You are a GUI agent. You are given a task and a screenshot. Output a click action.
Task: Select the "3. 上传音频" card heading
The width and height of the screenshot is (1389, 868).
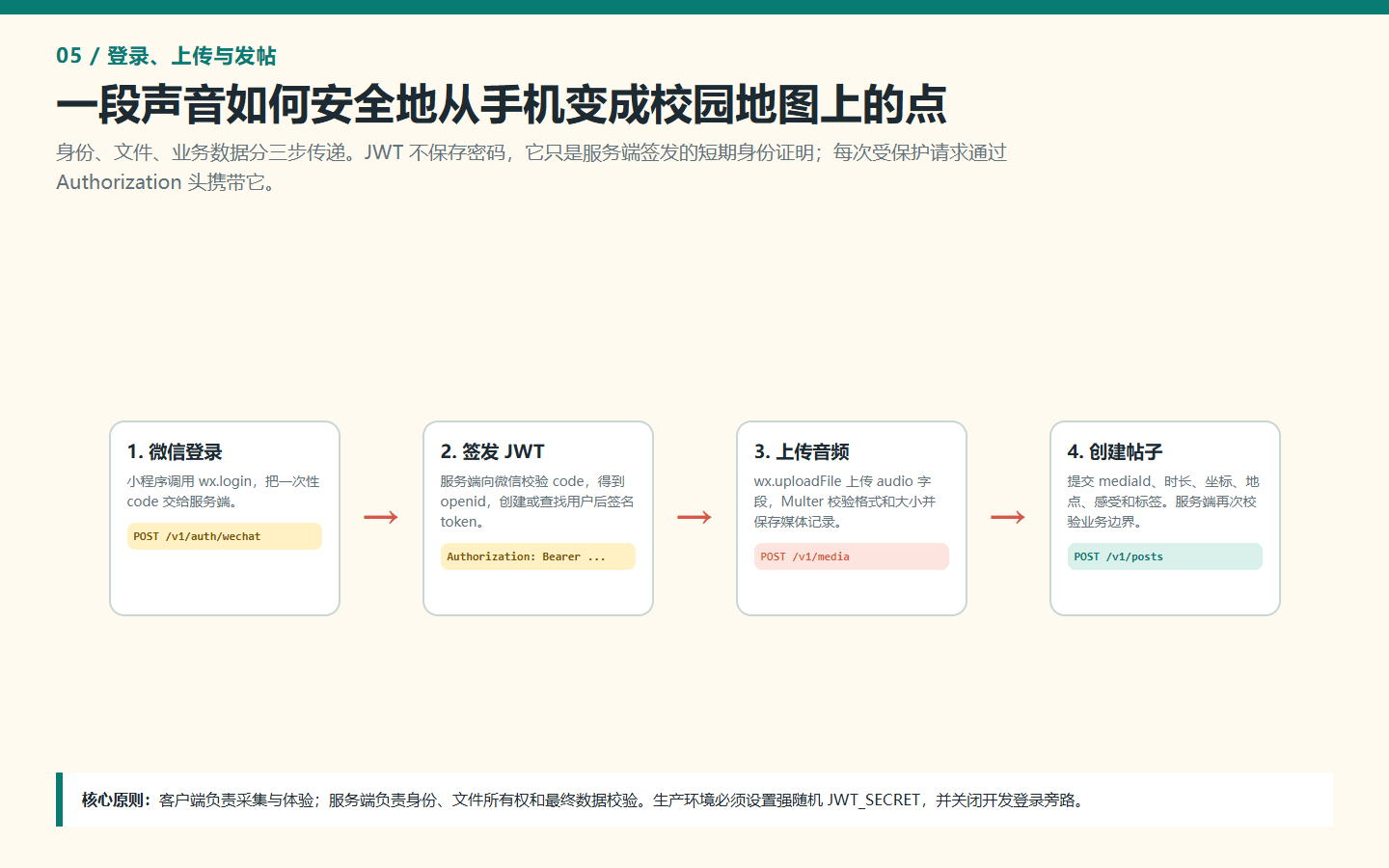point(802,451)
